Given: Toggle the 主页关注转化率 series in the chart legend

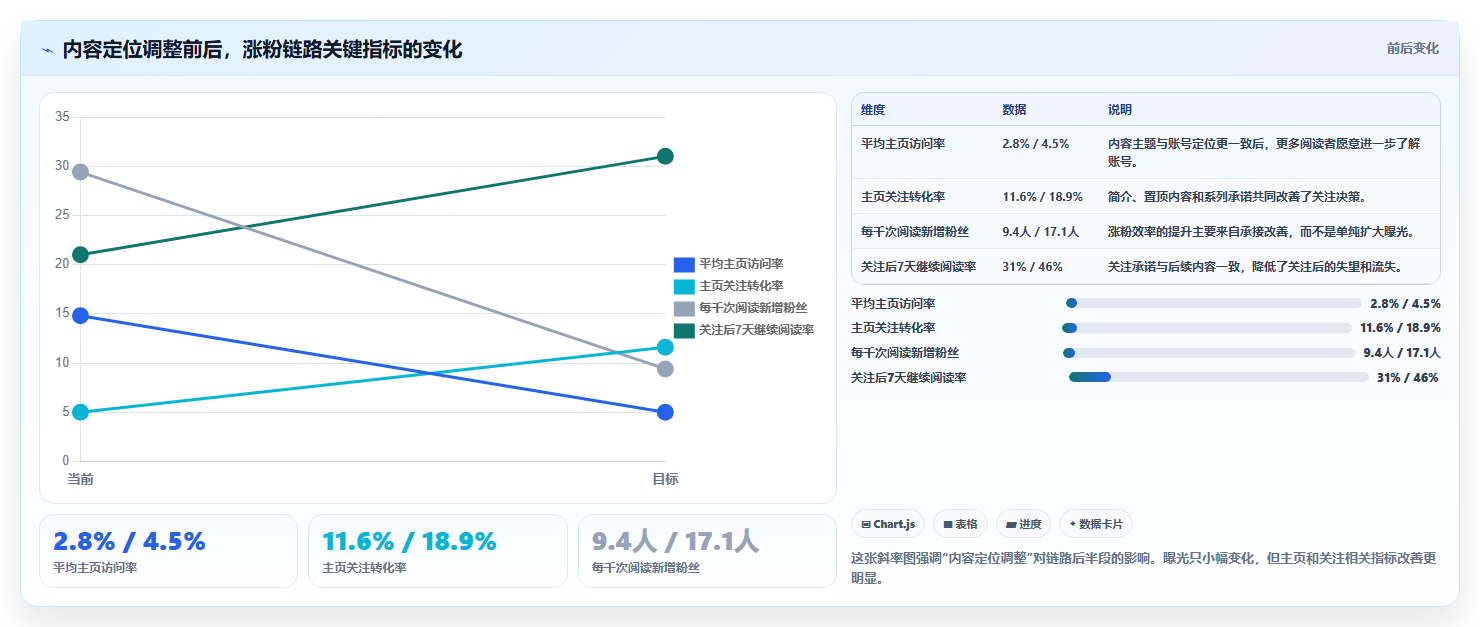Looking at the screenshot, I should (729, 286).
